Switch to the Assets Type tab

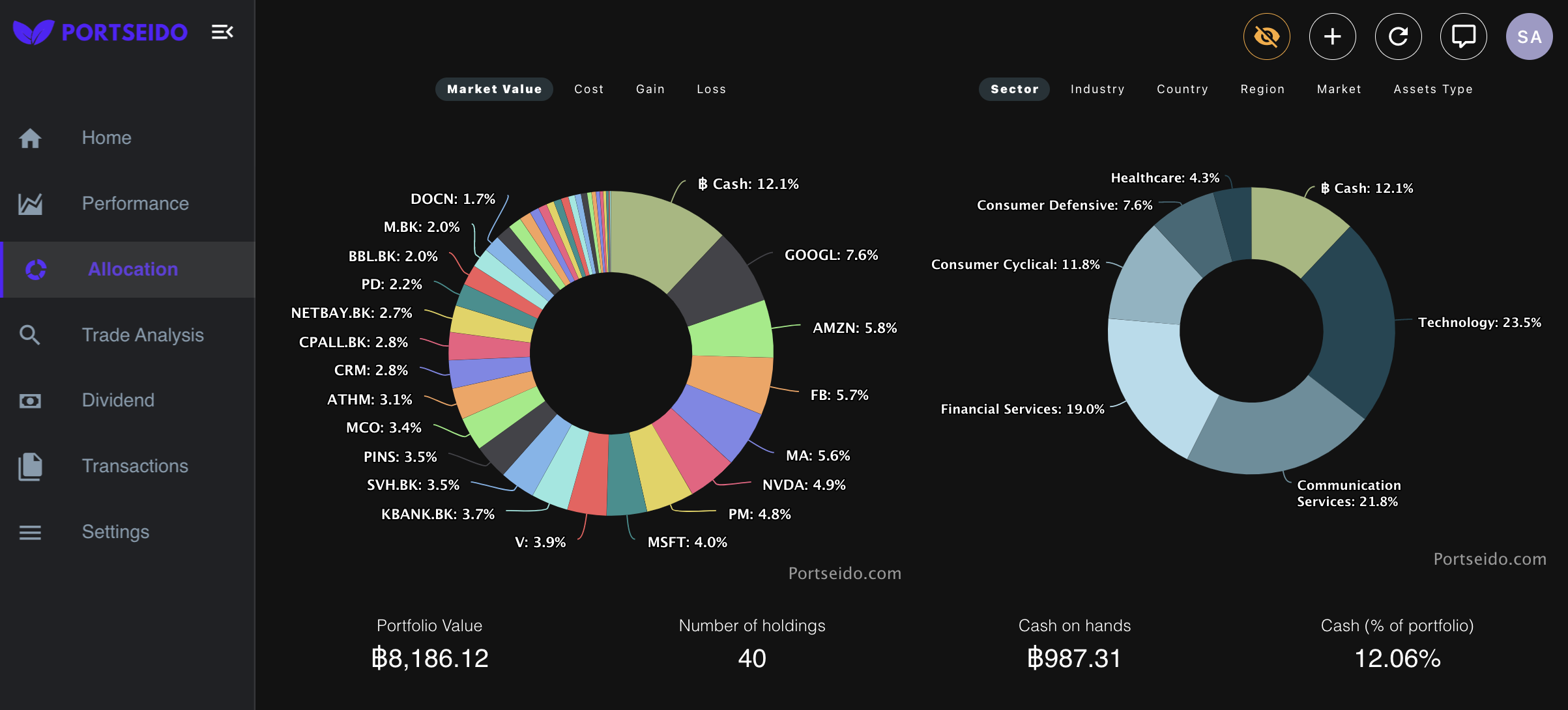click(1433, 89)
